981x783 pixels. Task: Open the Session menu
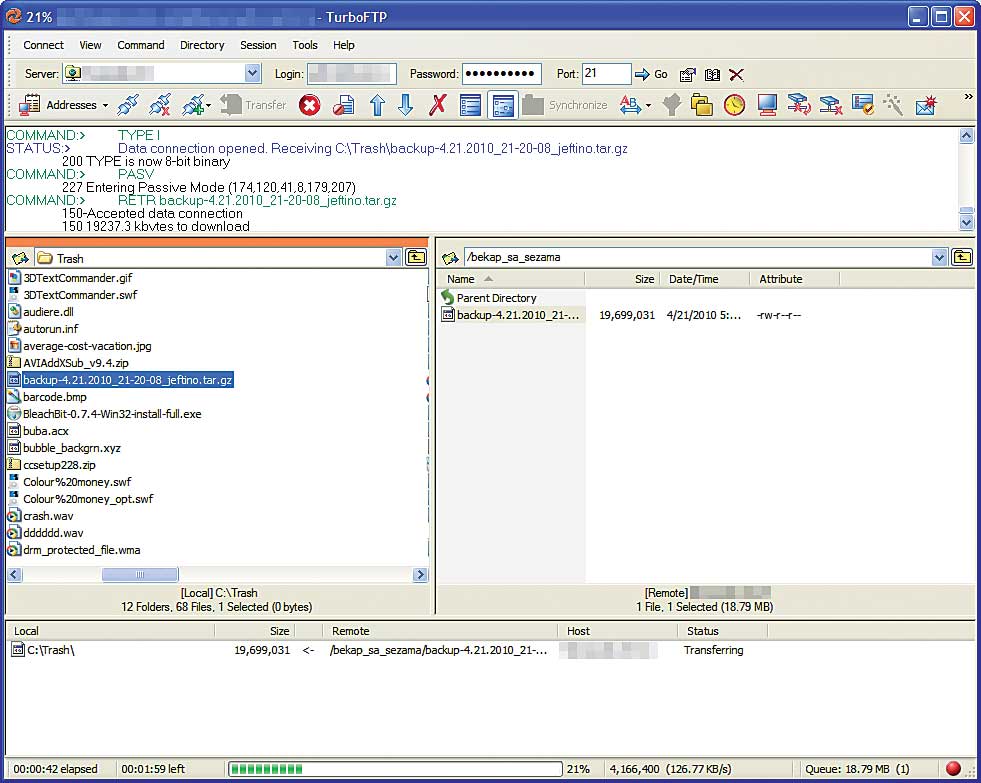click(x=258, y=45)
